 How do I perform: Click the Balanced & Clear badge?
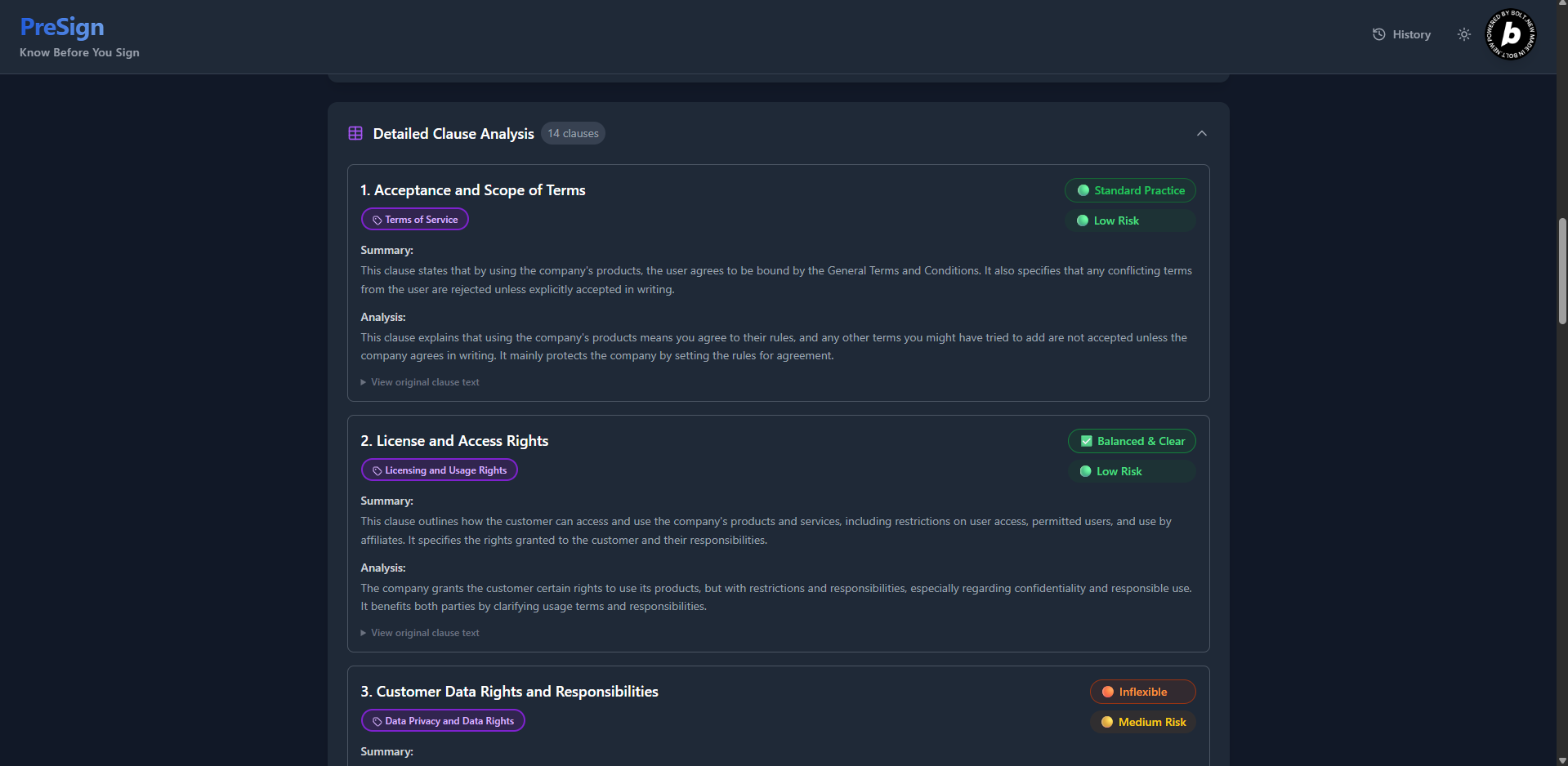tap(1132, 441)
